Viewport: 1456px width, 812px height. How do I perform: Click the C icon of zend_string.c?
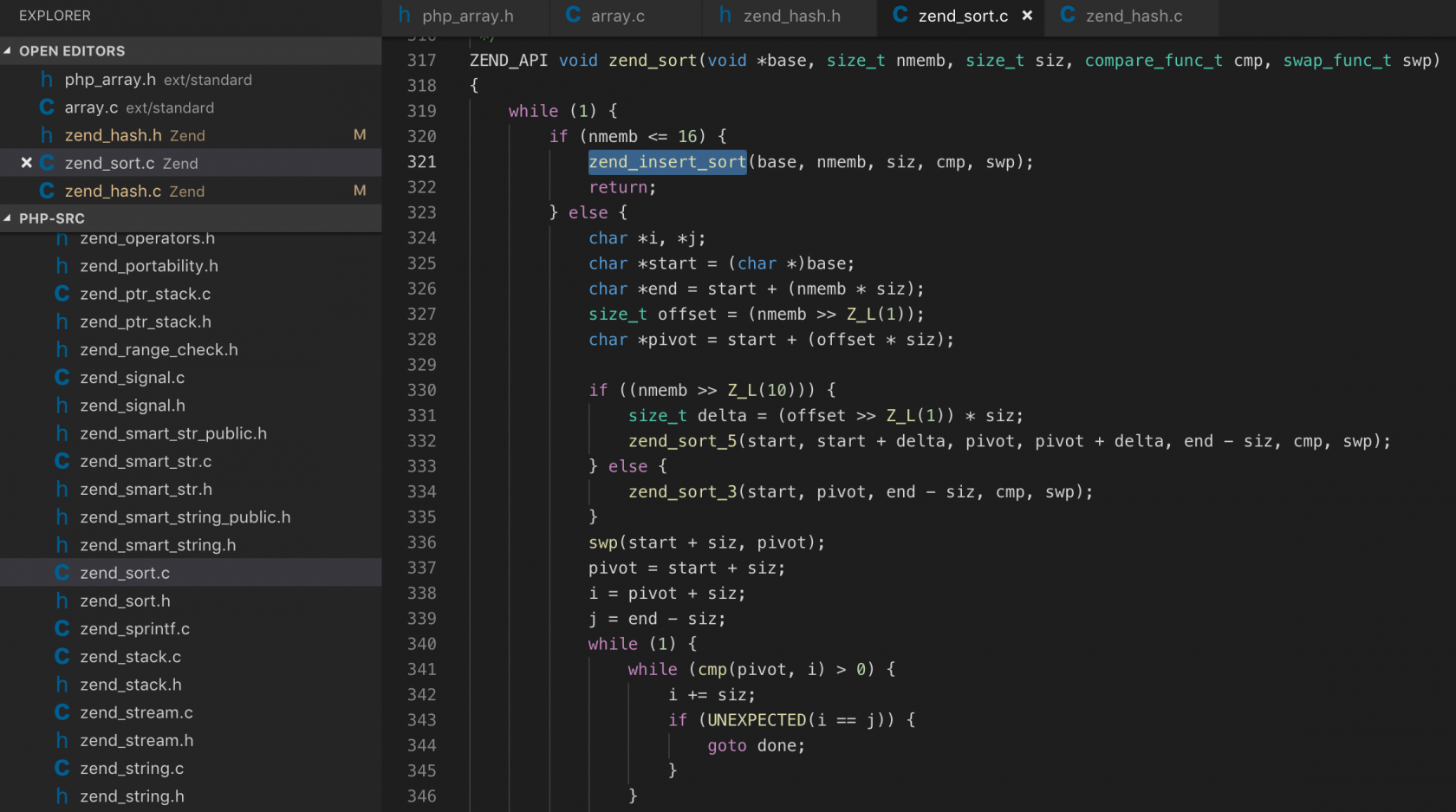pos(62,768)
